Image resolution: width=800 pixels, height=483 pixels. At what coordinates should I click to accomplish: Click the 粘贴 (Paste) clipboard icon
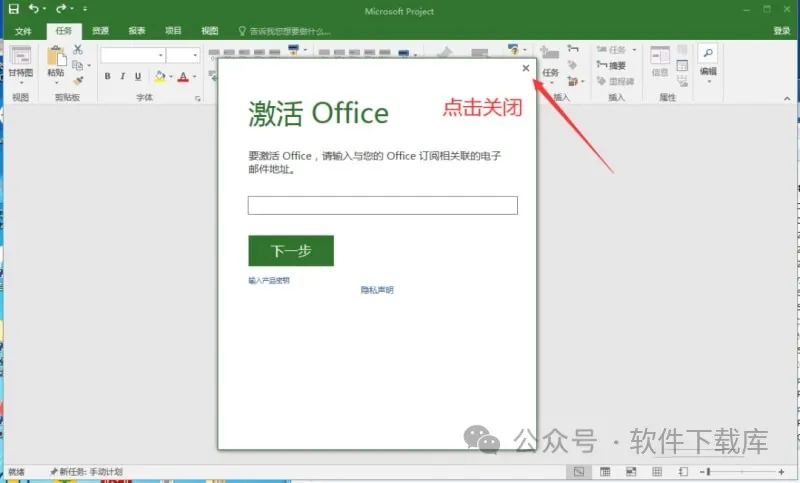tap(57, 56)
